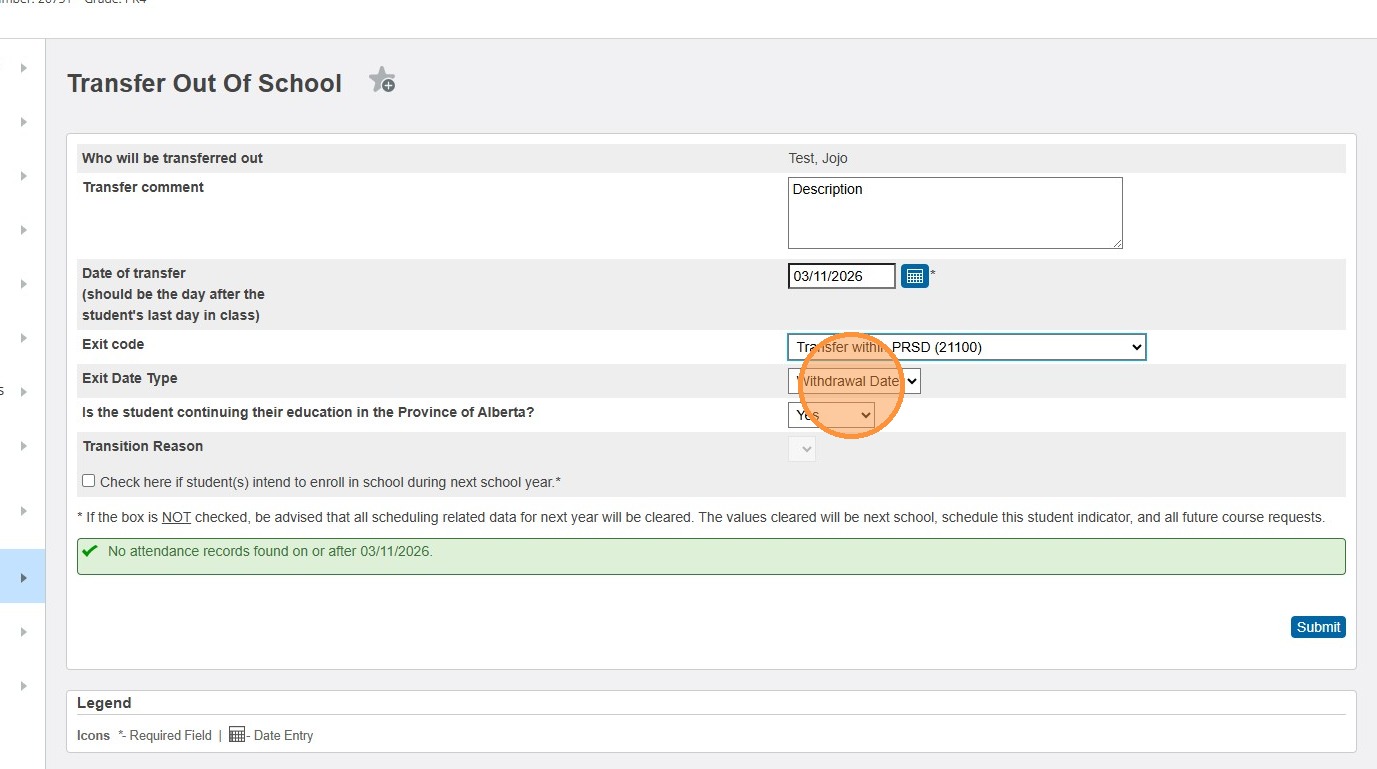Open the calendar date picker icon
The width and height of the screenshot is (1377, 769).
914,276
